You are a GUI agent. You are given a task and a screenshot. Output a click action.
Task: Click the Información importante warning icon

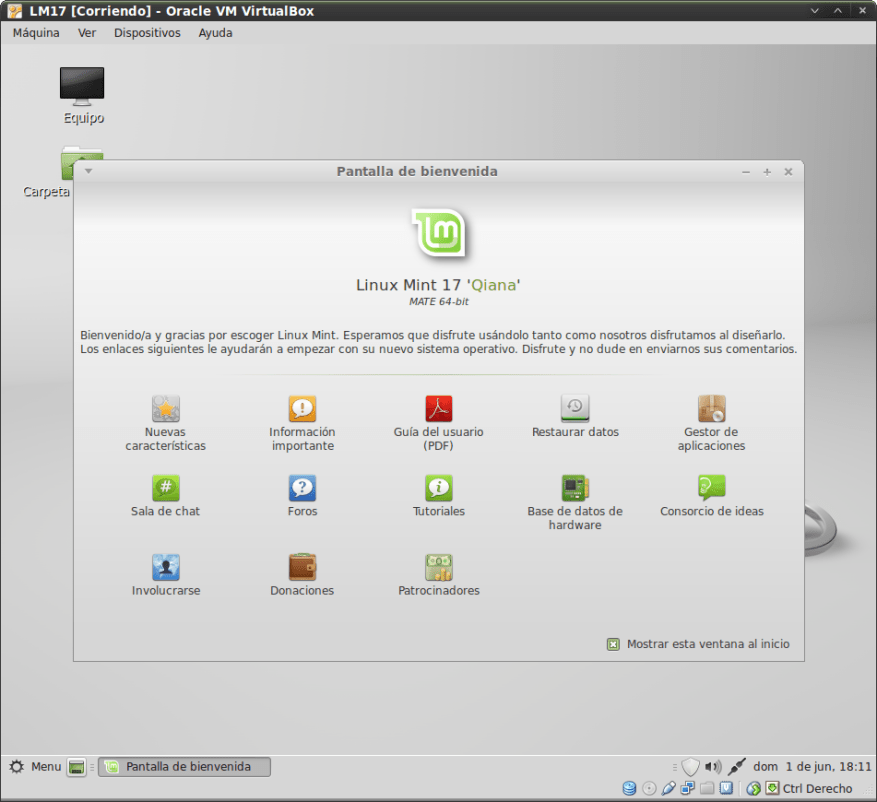tap(302, 408)
